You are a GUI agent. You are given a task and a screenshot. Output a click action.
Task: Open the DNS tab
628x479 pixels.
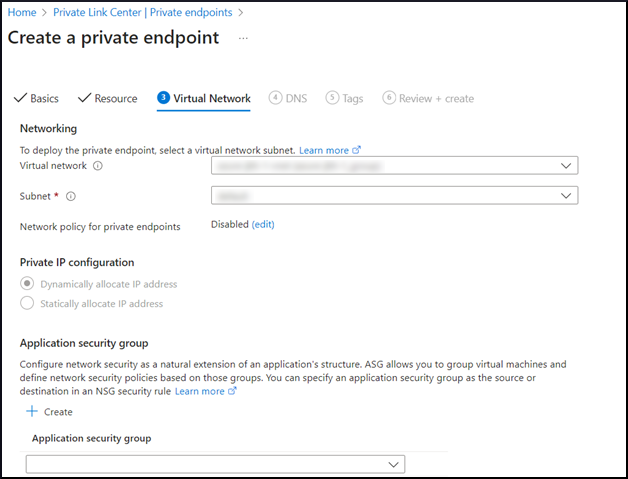click(289, 99)
